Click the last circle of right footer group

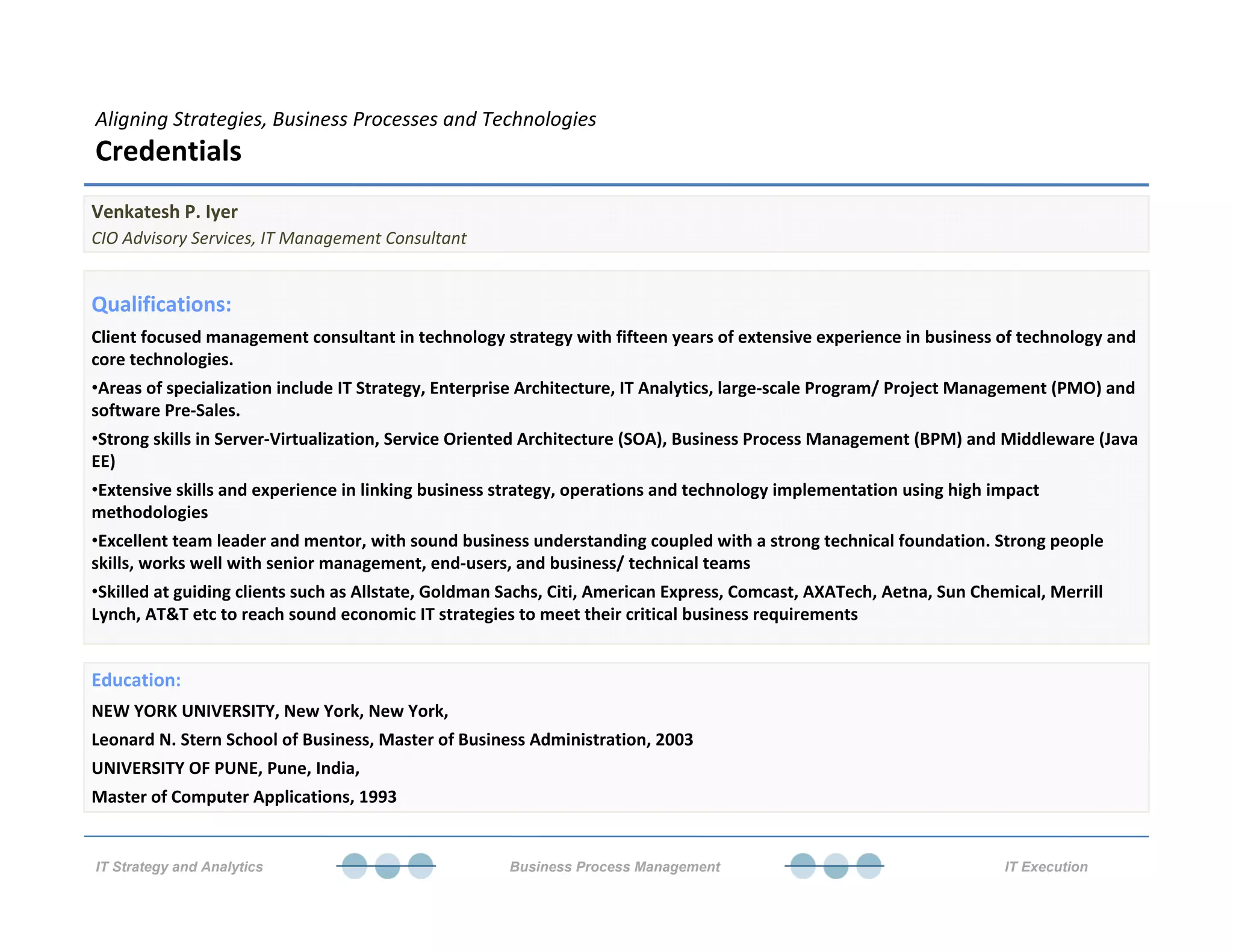tap(868, 866)
